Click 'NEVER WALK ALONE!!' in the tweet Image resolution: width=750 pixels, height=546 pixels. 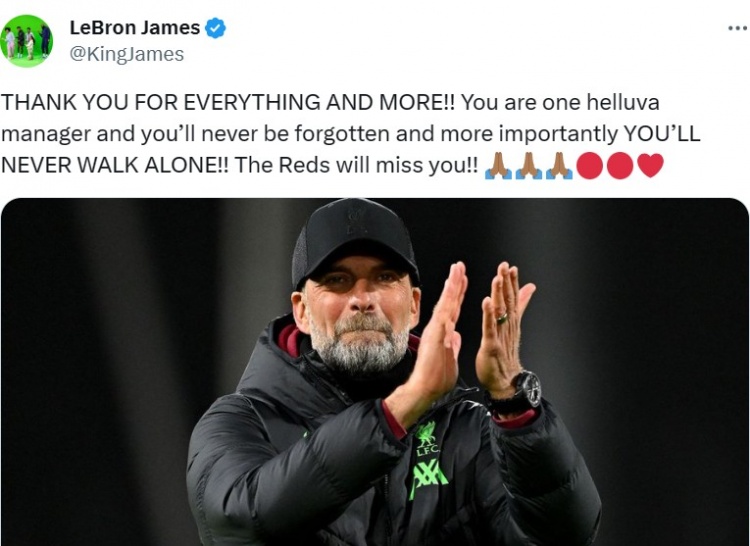[x=115, y=165]
